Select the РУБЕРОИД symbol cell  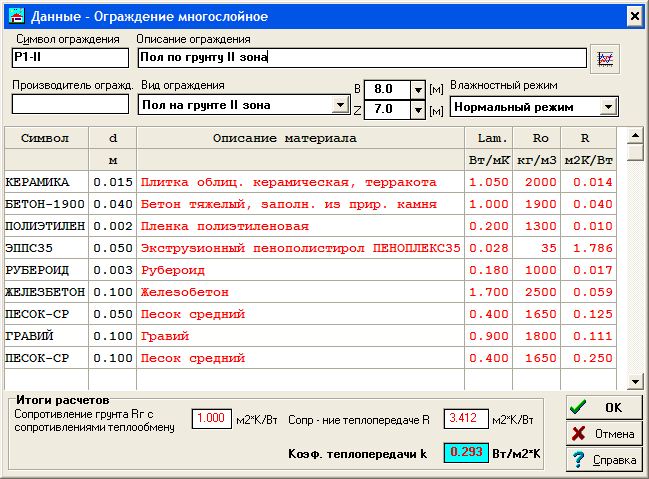pos(46,270)
